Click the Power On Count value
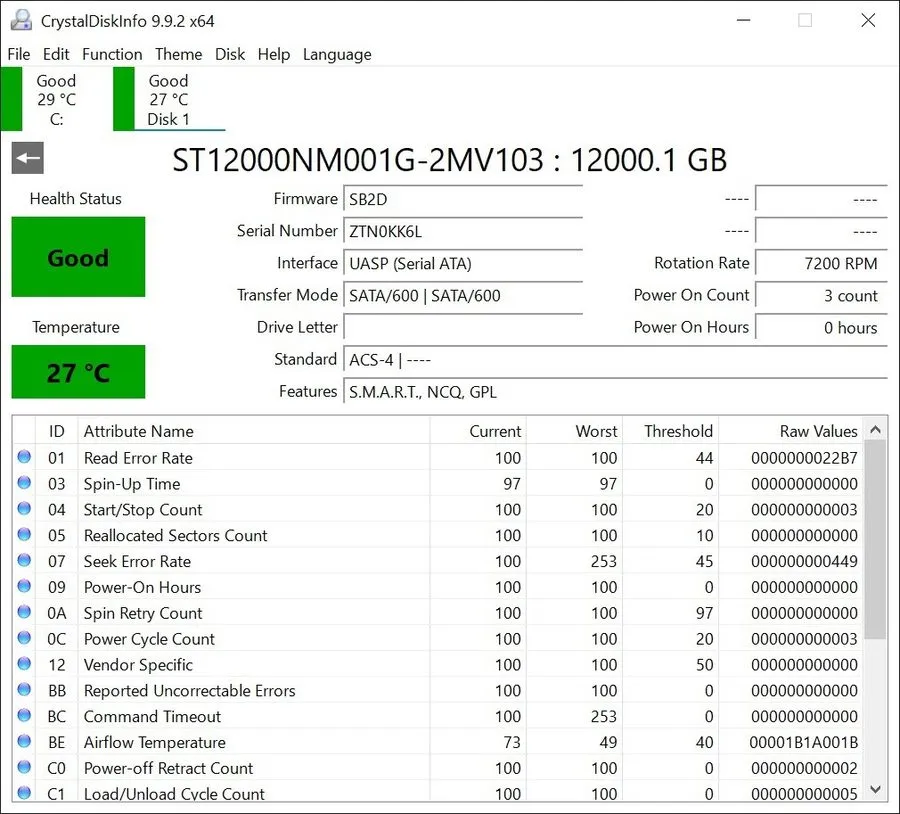Image resolution: width=900 pixels, height=814 pixels. [821, 296]
